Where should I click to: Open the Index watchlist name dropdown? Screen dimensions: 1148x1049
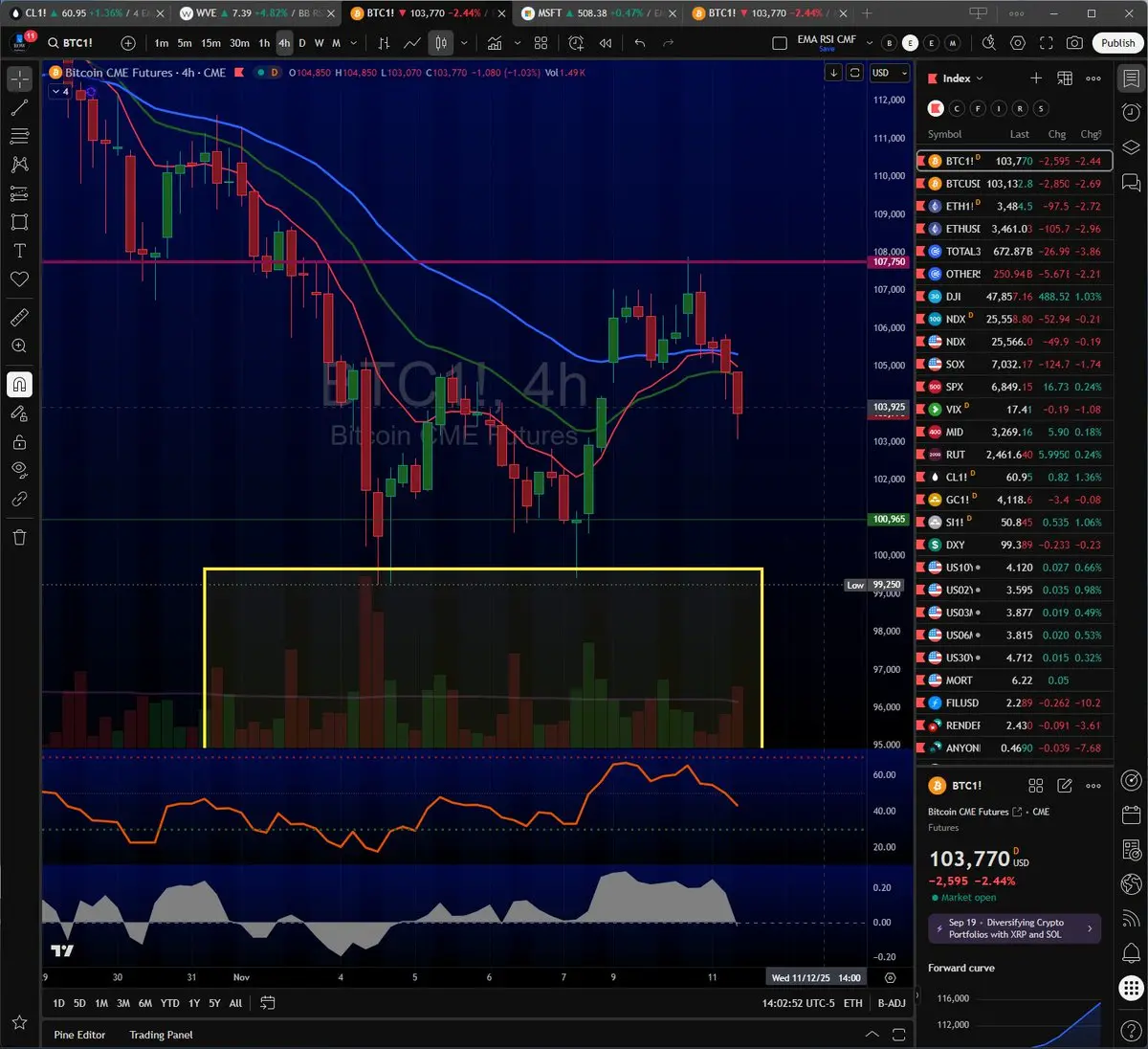(x=962, y=78)
